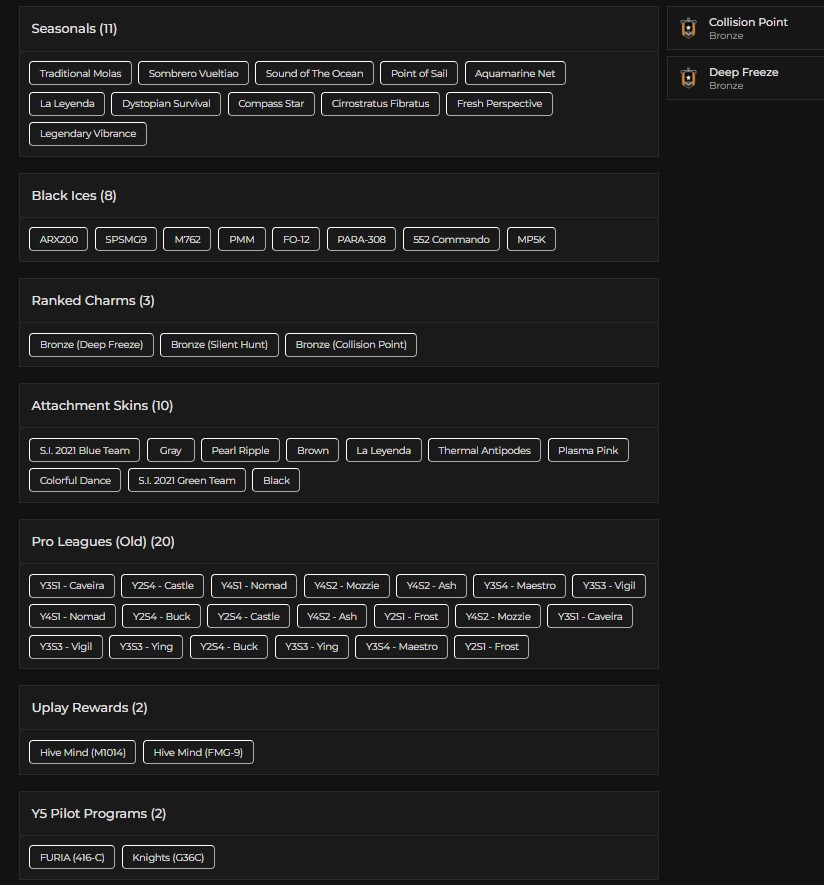Screen dimensions: 824x885
Task: Click the Collision Point rank card title
Action: coord(748,22)
